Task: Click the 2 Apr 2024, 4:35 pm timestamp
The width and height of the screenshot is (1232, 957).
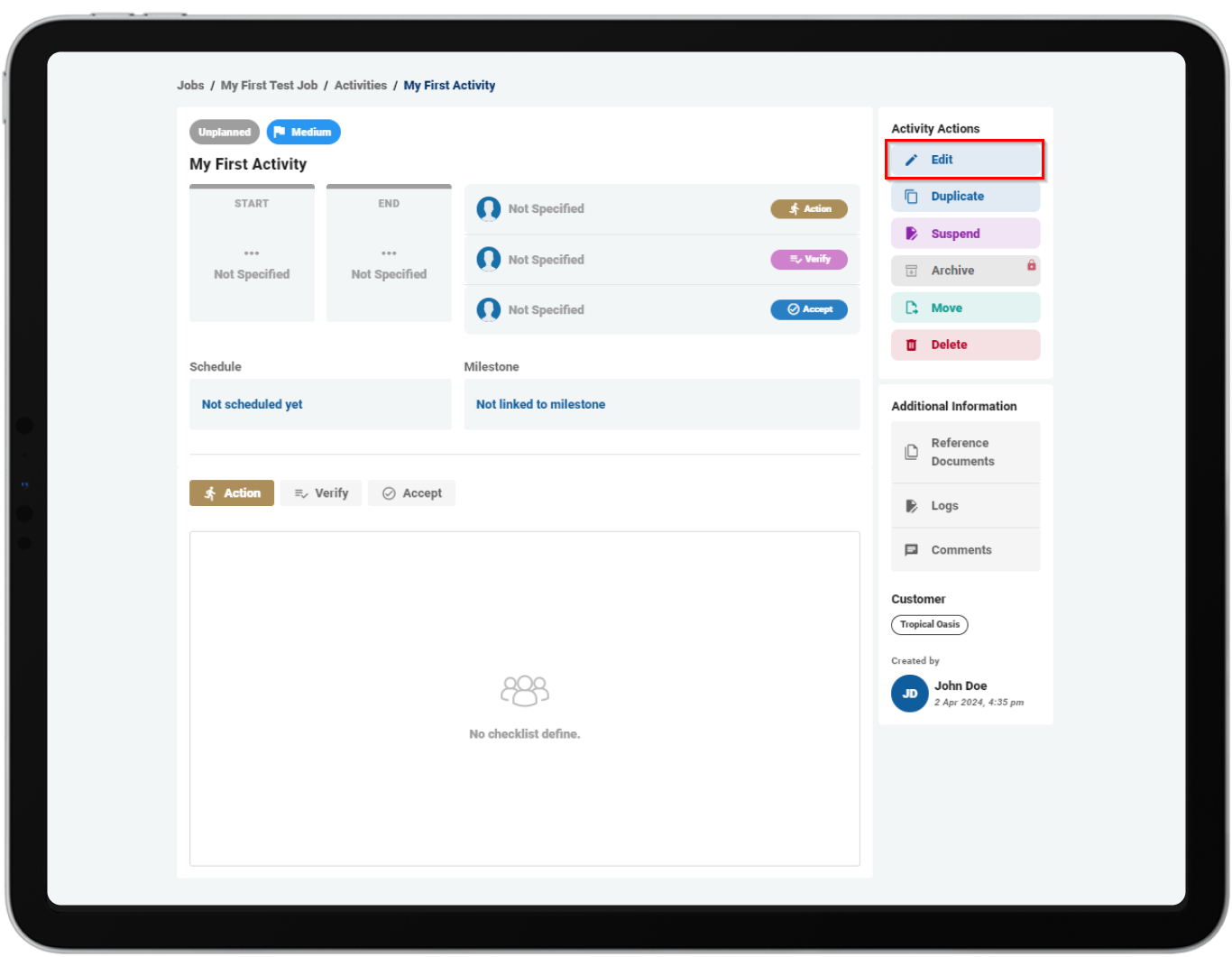Action: point(979,703)
